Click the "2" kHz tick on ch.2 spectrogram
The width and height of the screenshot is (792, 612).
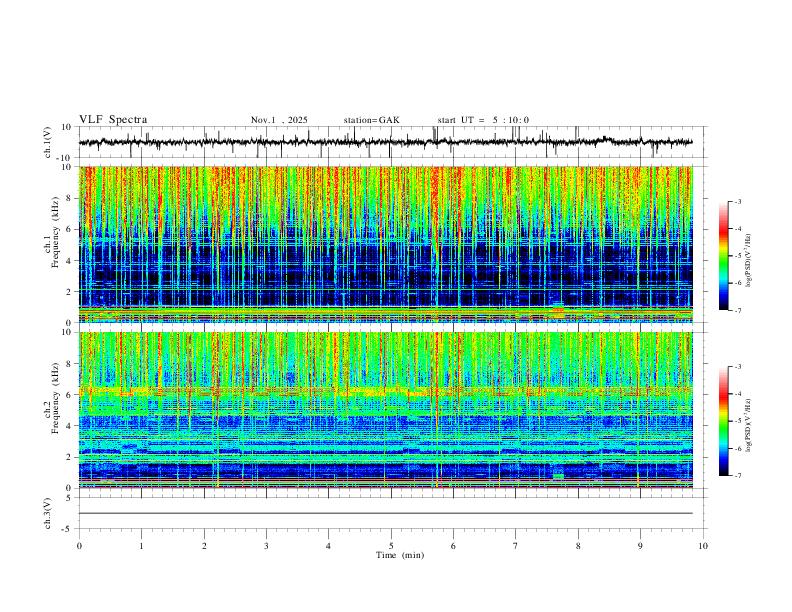point(69,457)
